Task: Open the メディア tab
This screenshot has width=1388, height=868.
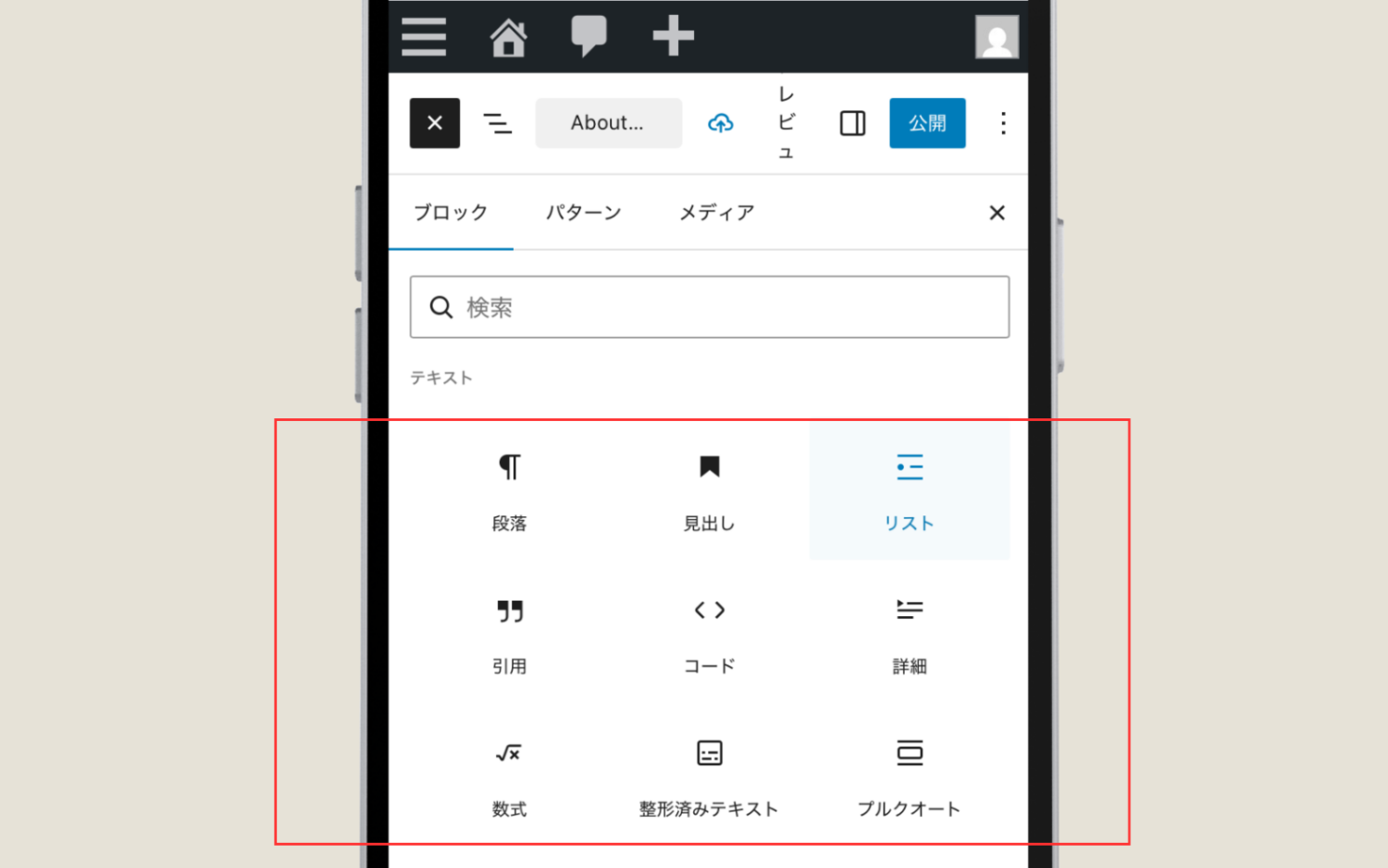Action: pos(716,213)
